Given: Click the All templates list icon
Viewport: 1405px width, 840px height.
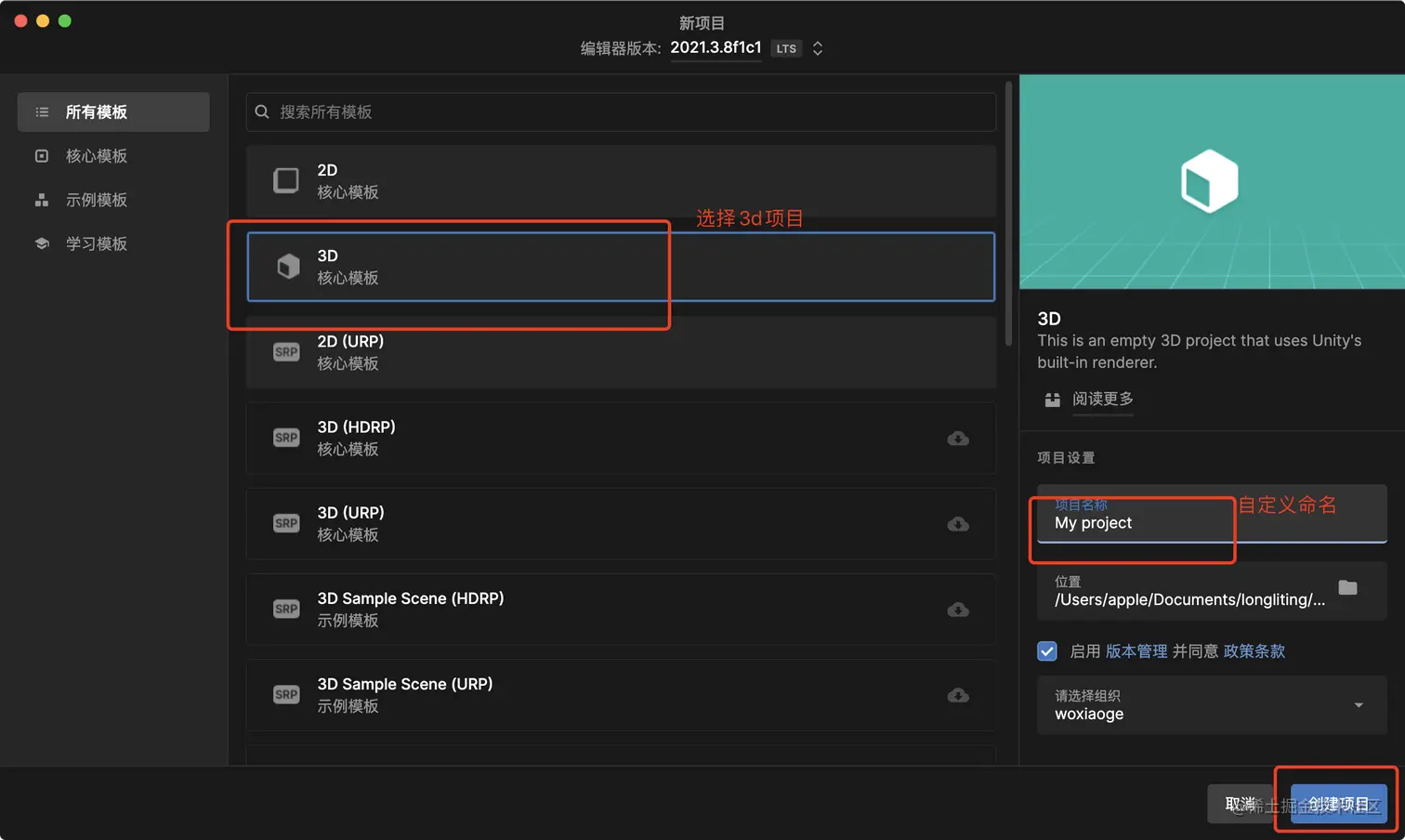Looking at the screenshot, I should click(x=42, y=112).
